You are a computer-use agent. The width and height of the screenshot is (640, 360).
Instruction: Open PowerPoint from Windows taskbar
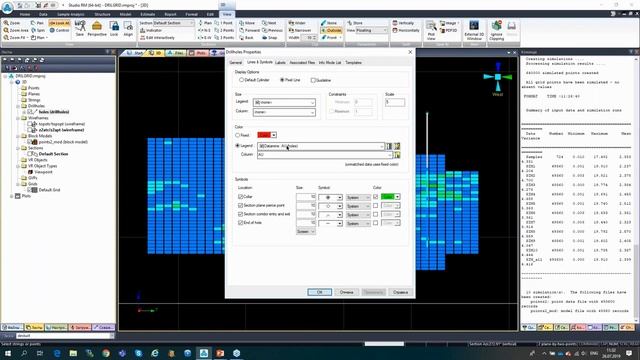pyautogui.click(x=220, y=353)
